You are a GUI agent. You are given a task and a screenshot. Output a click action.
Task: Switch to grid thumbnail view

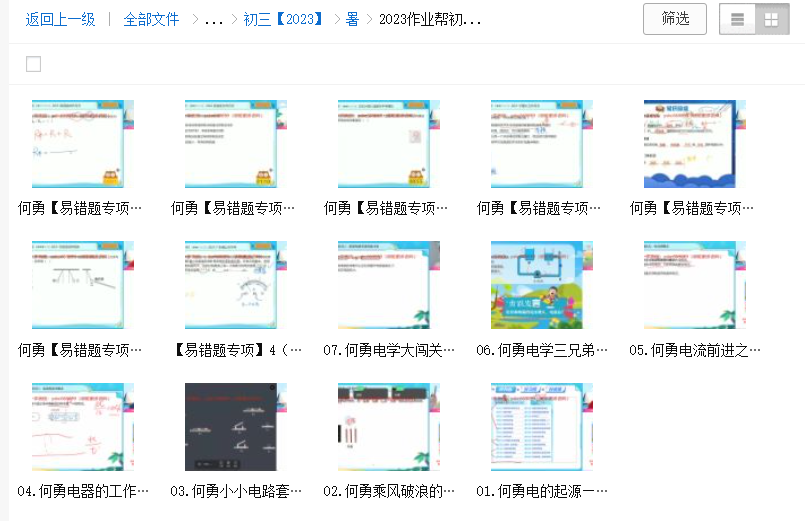coord(772,20)
